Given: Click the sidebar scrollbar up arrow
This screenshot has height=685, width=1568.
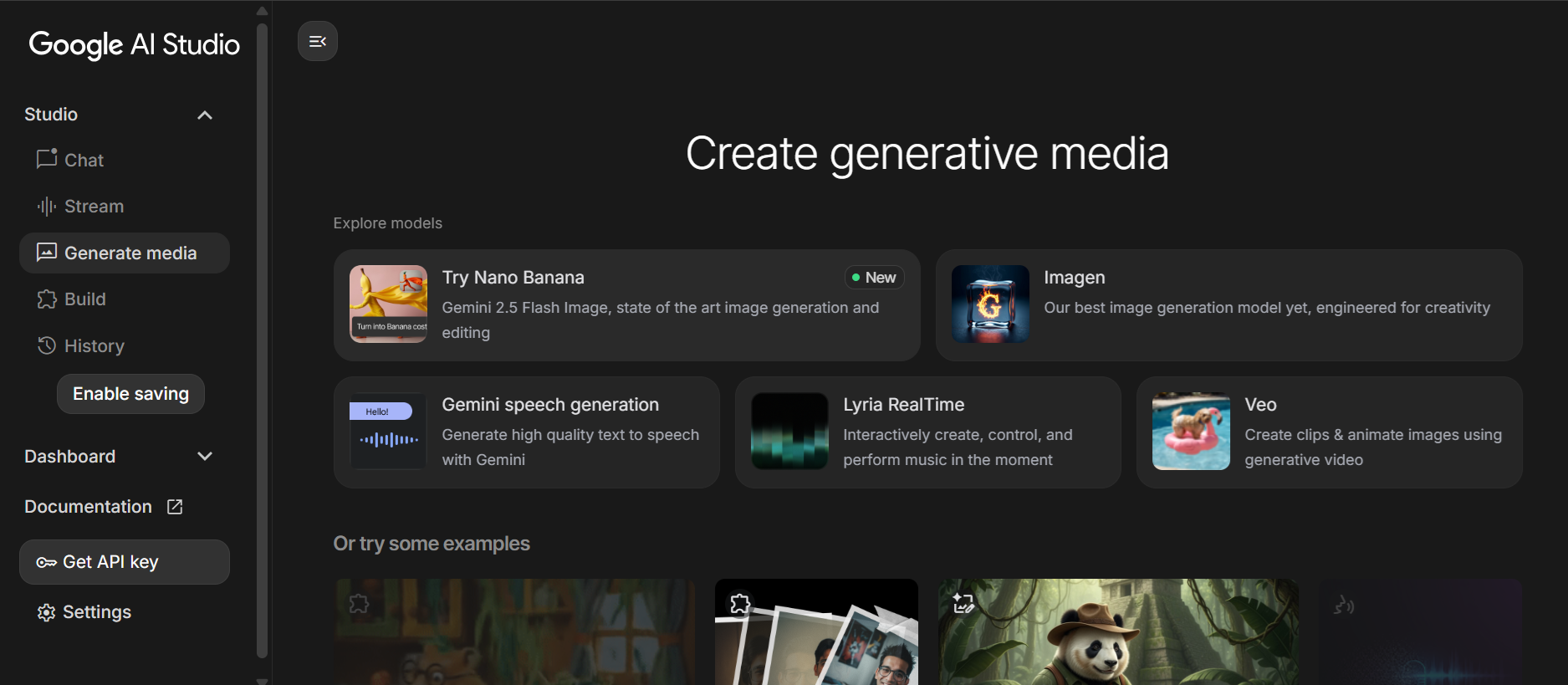Looking at the screenshot, I should point(262,11).
